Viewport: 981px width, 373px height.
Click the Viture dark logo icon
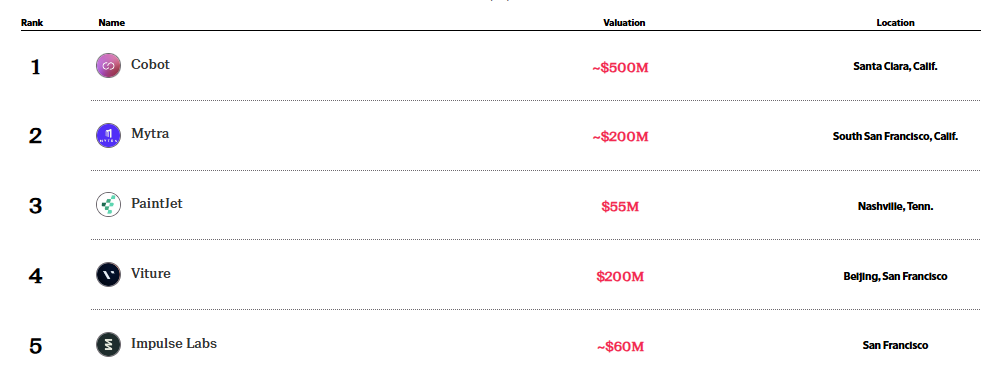[108, 275]
